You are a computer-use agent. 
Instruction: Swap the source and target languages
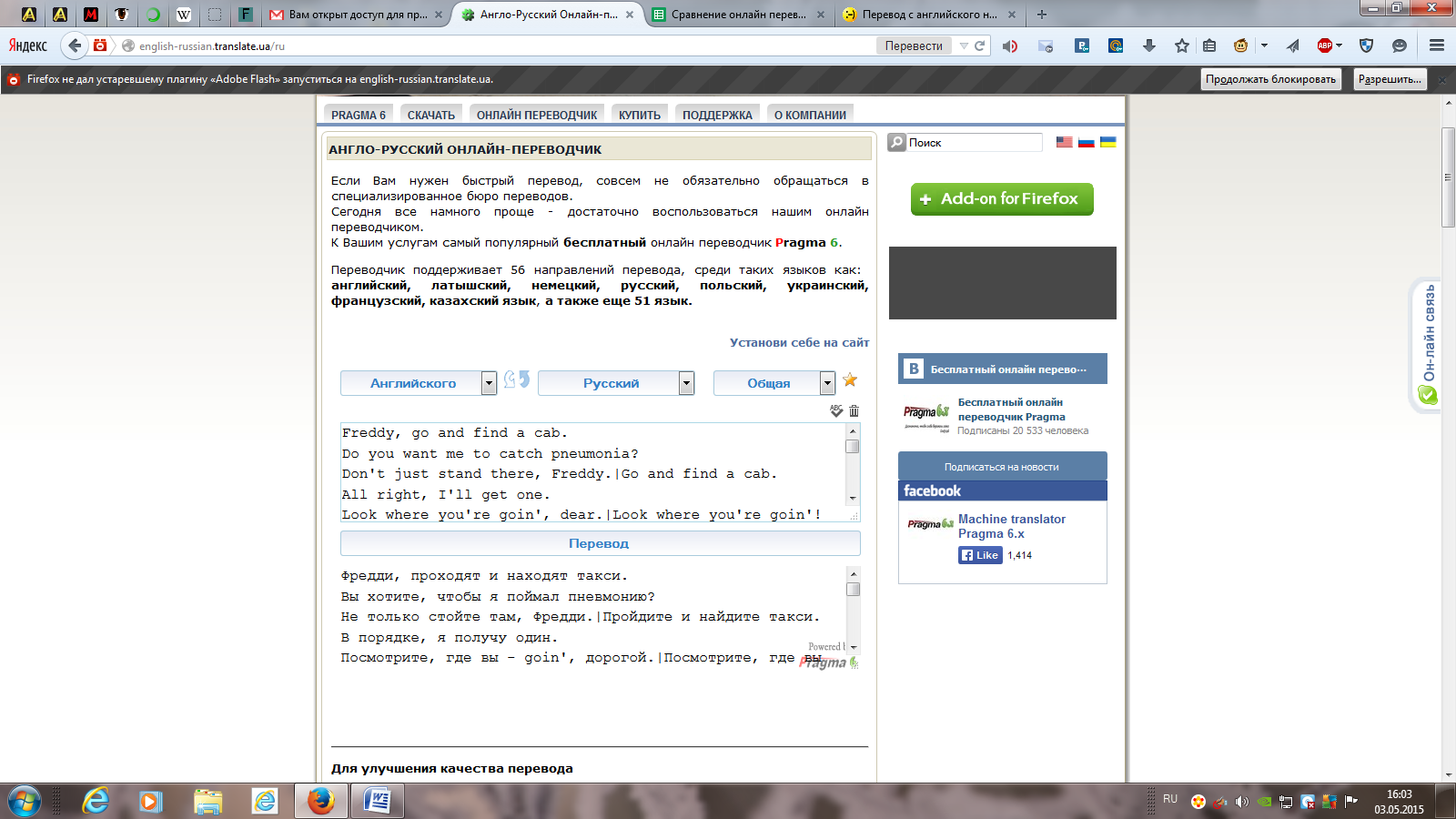click(x=517, y=379)
